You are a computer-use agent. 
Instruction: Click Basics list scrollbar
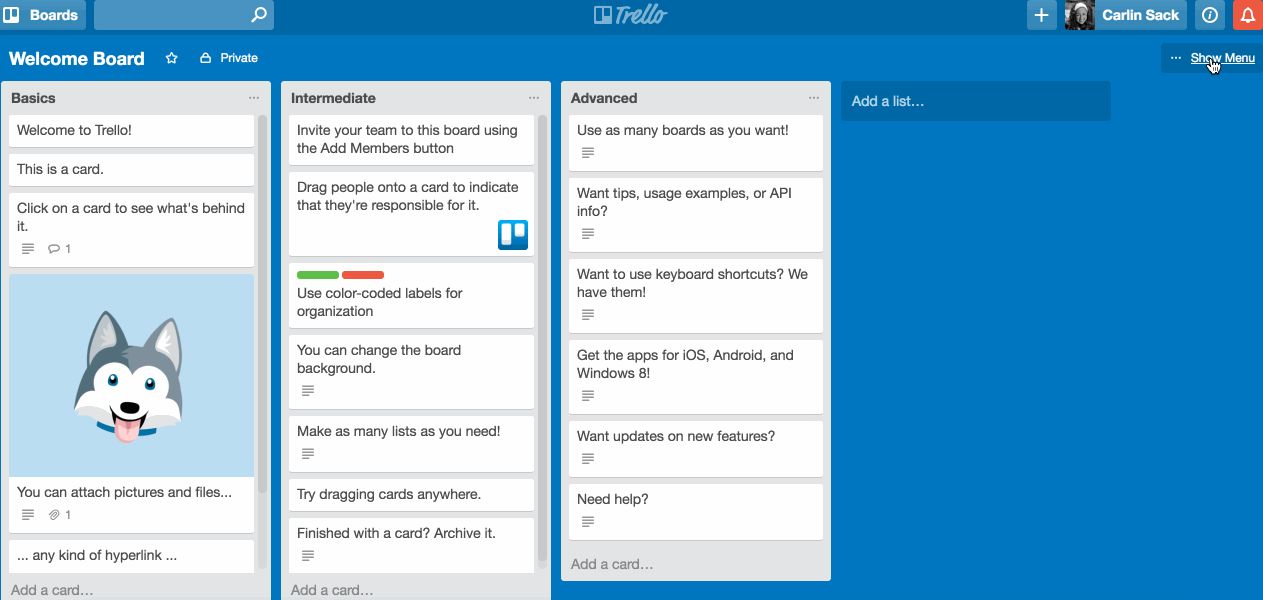(x=263, y=305)
